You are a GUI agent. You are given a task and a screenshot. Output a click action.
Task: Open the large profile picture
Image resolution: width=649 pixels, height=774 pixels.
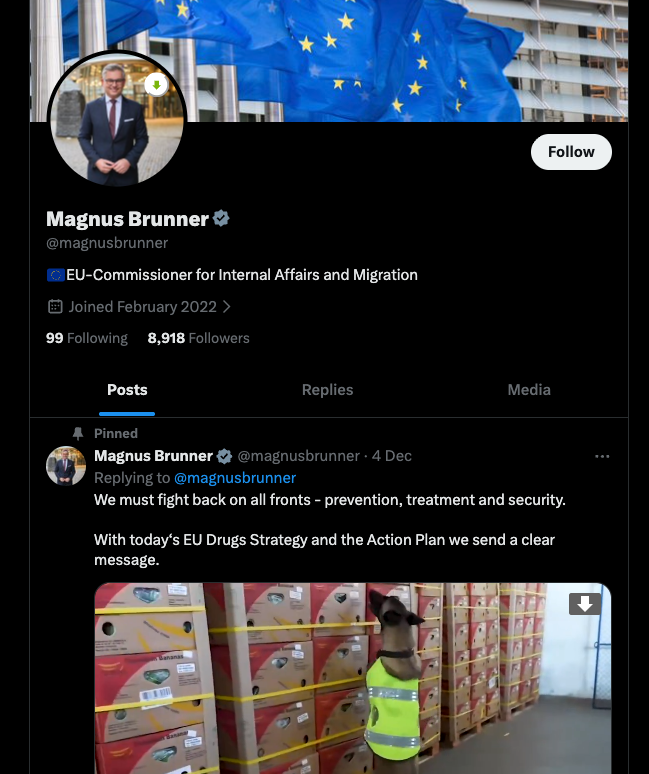coord(117,119)
